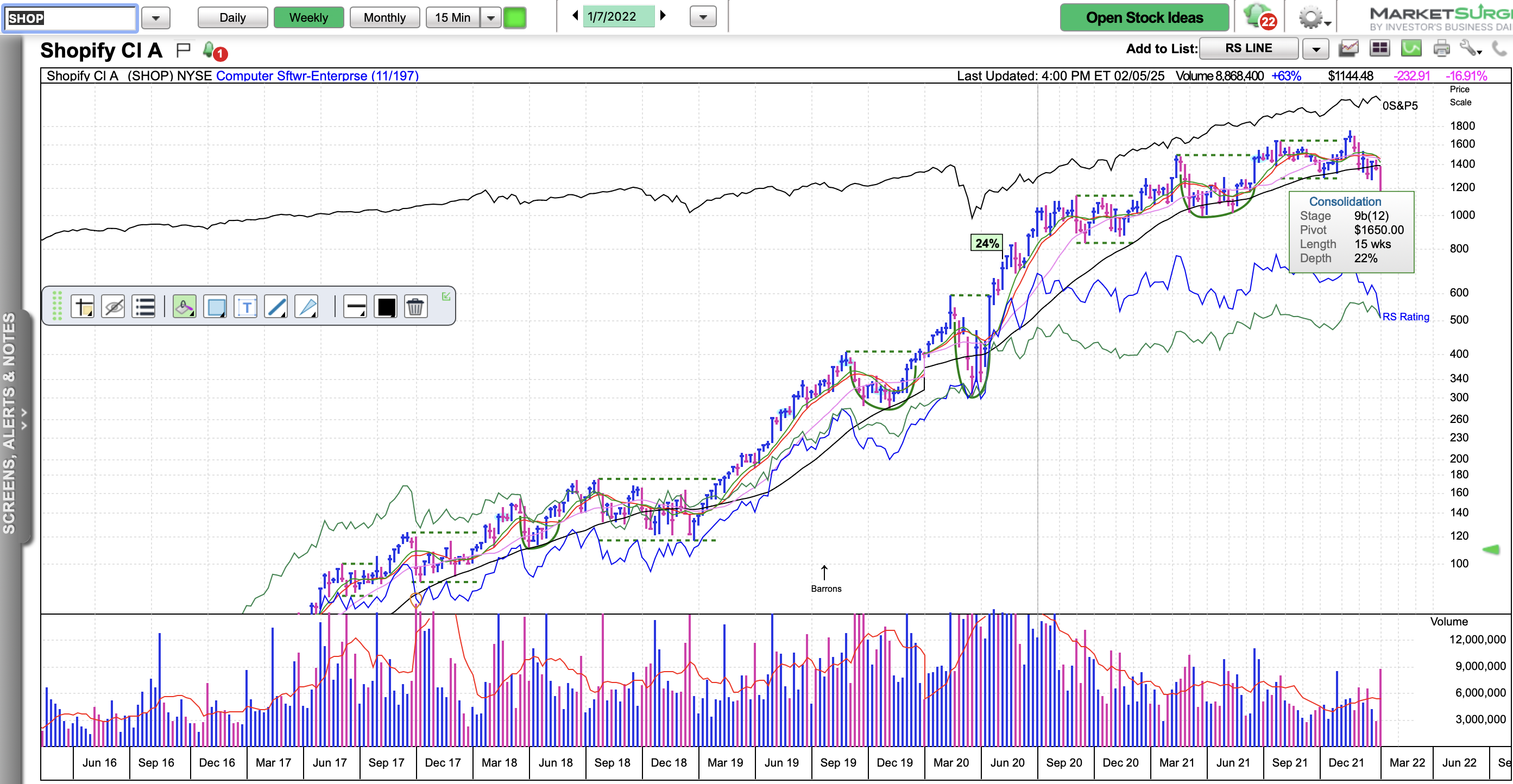Open the ticker symbol dropdown next to SHOP
The width and height of the screenshot is (1513, 784).
[155, 17]
